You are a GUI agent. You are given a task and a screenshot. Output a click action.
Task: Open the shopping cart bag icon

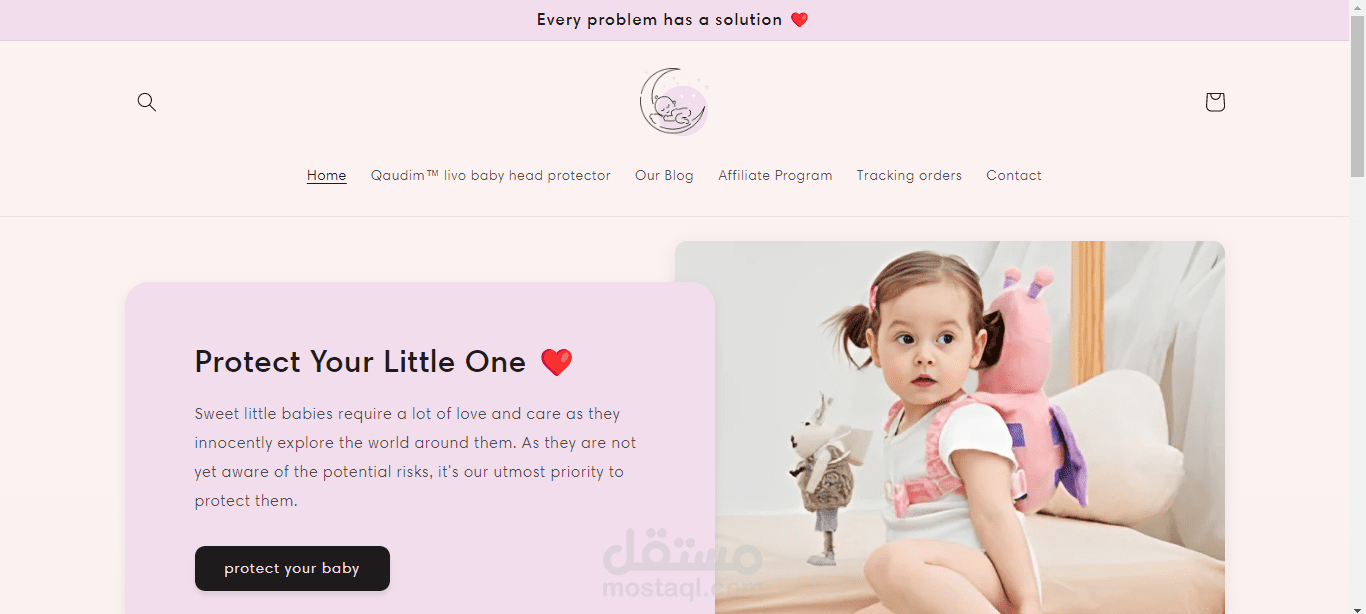pyautogui.click(x=1215, y=102)
